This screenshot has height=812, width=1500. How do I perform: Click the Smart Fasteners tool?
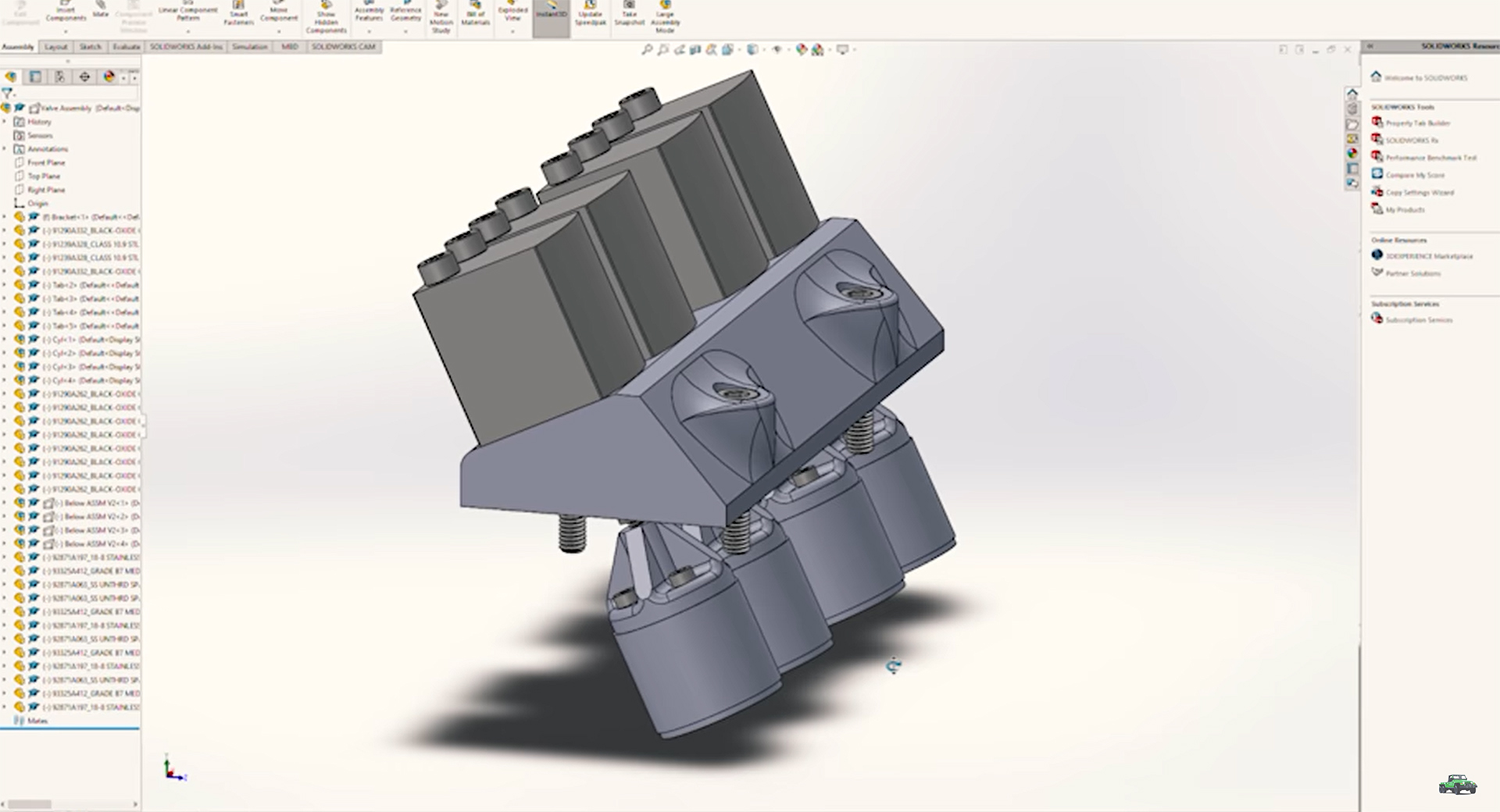(239, 16)
